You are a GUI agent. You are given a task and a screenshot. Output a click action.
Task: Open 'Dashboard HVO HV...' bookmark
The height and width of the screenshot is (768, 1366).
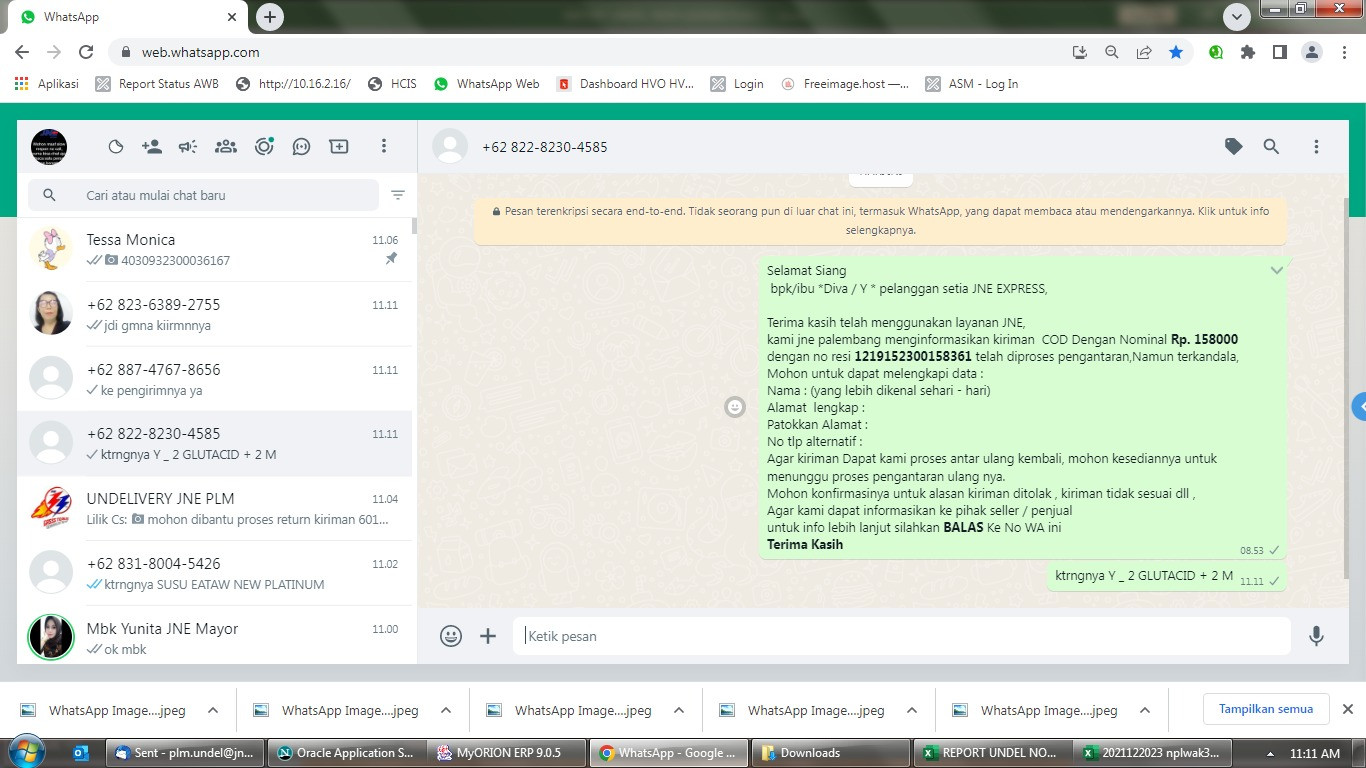point(625,84)
